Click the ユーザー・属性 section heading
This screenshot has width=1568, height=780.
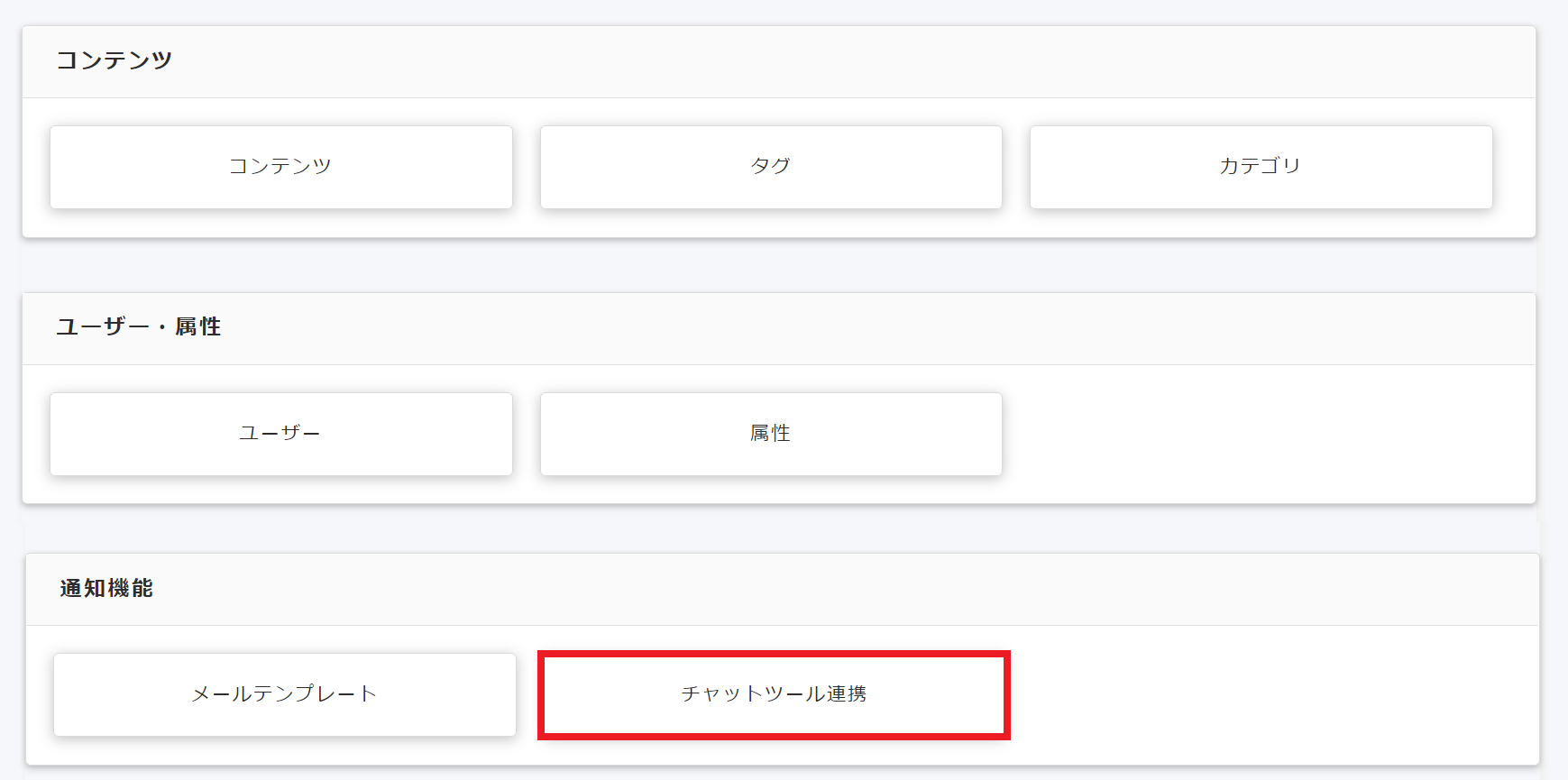pos(139,326)
